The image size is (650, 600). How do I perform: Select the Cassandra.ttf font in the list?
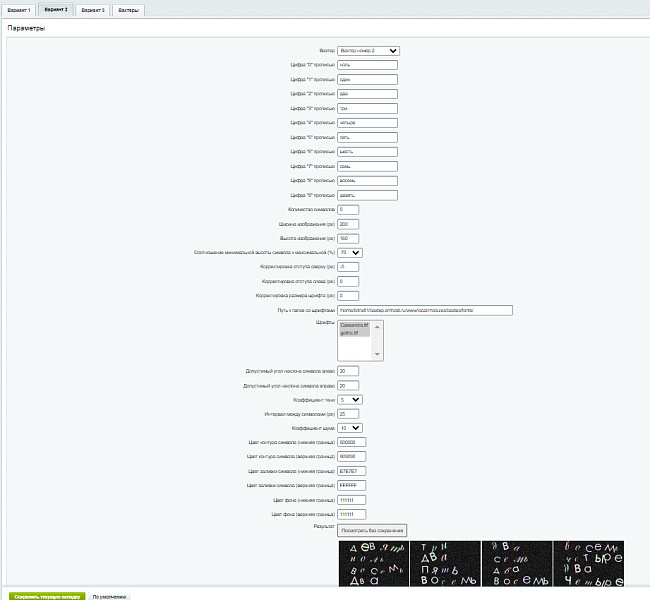(354, 325)
